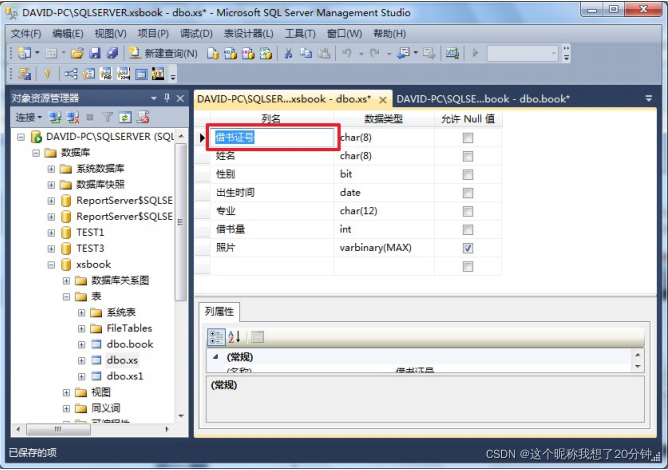Click the Activity Monitor icon
The image size is (668, 470).
point(452,53)
